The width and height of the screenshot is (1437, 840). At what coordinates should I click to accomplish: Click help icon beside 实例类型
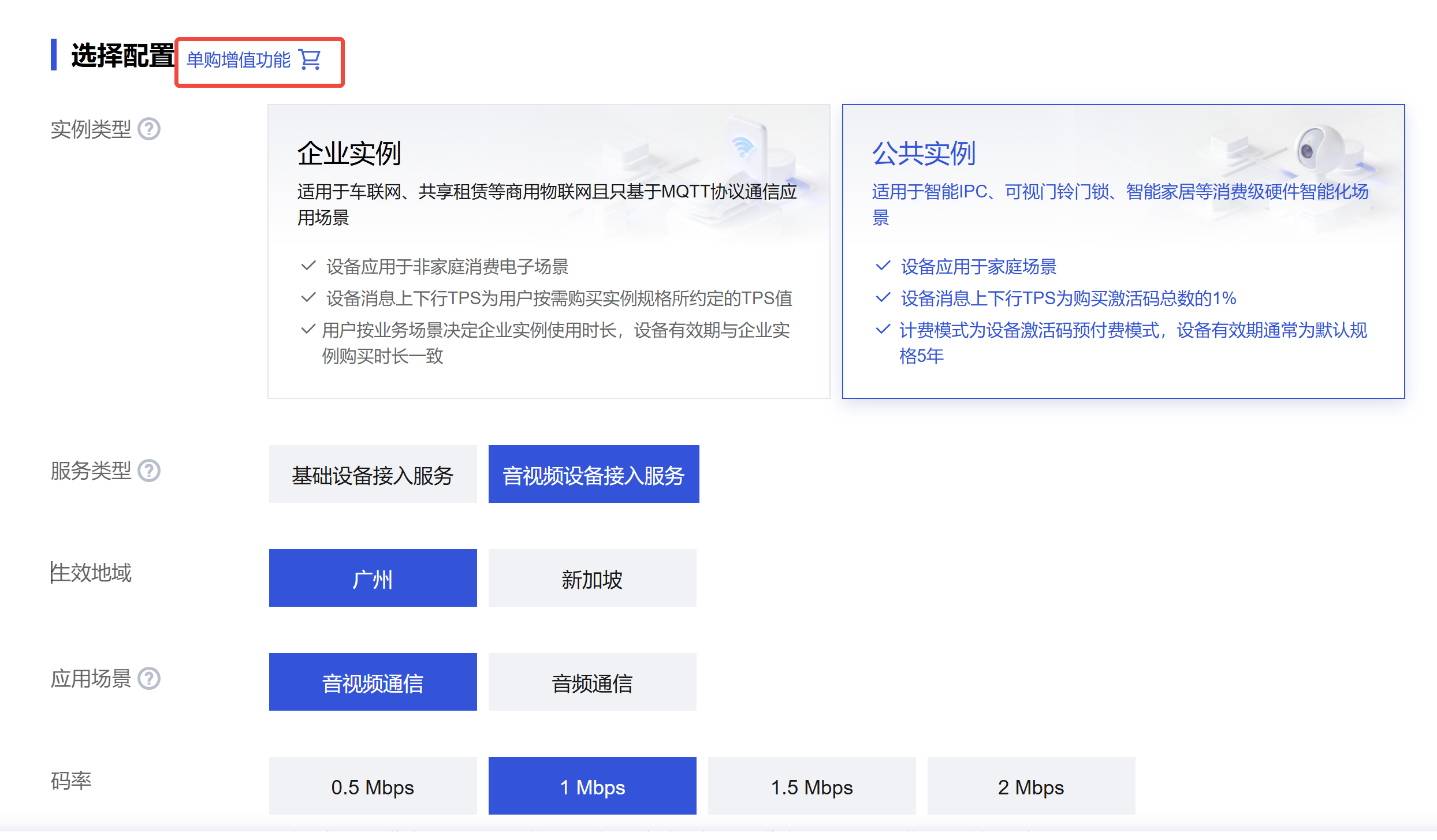pos(150,129)
